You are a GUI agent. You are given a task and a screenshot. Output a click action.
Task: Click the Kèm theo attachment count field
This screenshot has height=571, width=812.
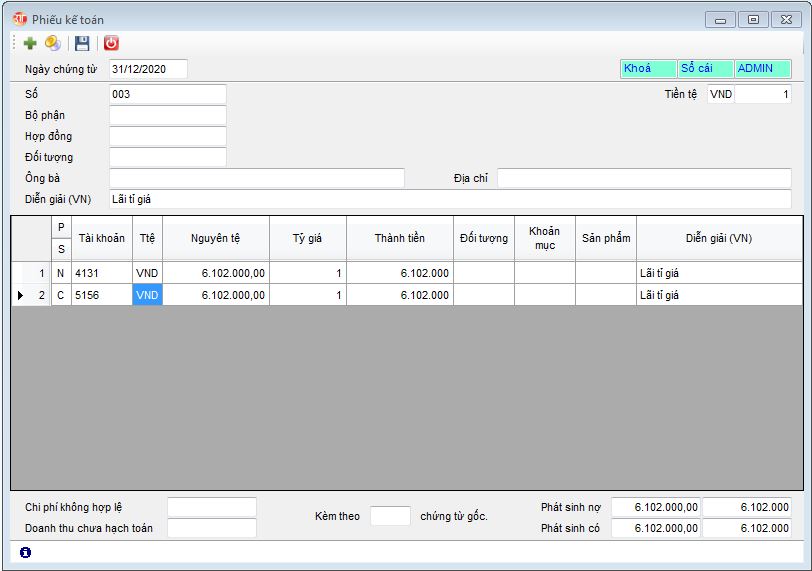coord(390,516)
